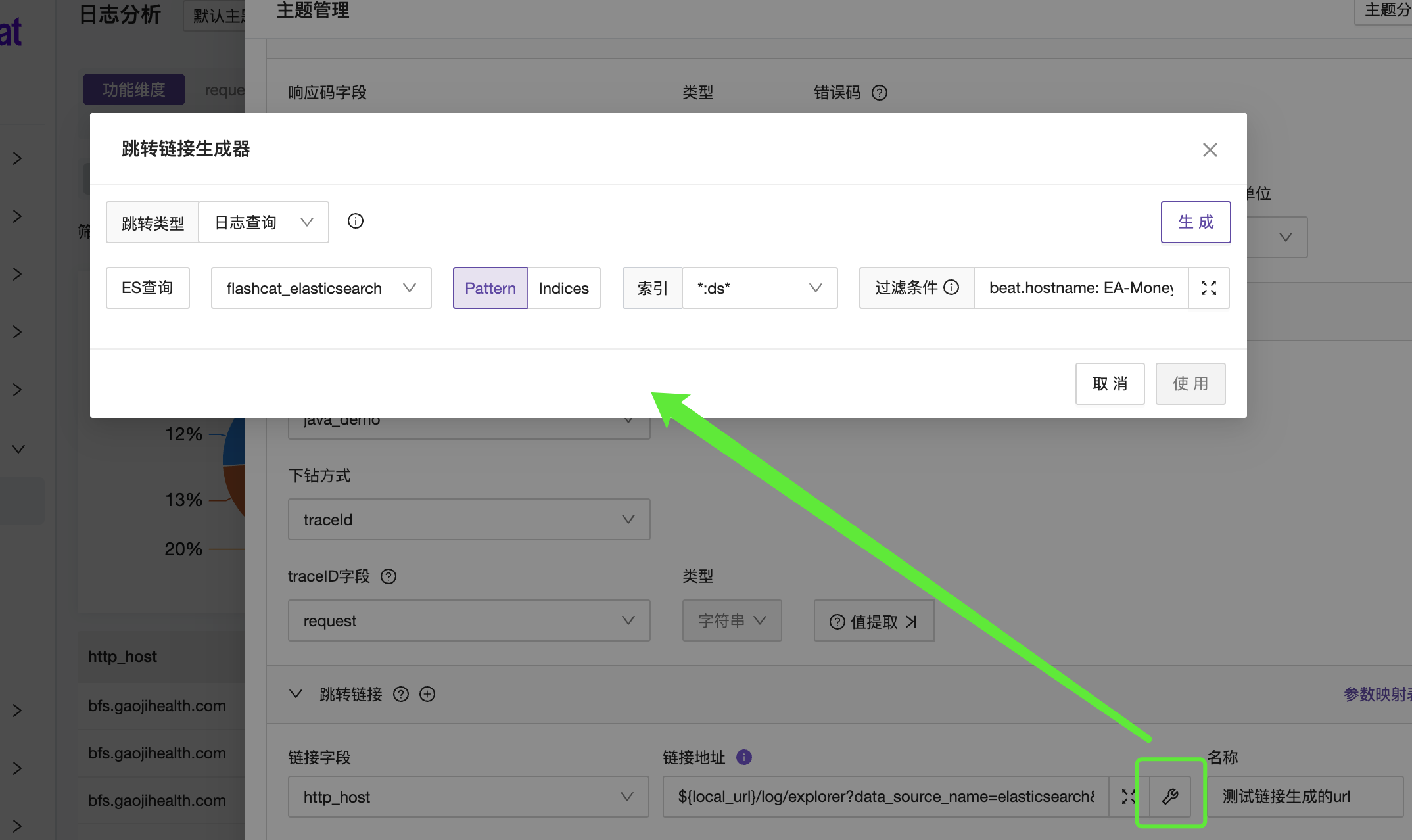The height and width of the screenshot is (840, 1412).
Task: Expand the link address editor icon
Action: tap(1129, 797)
